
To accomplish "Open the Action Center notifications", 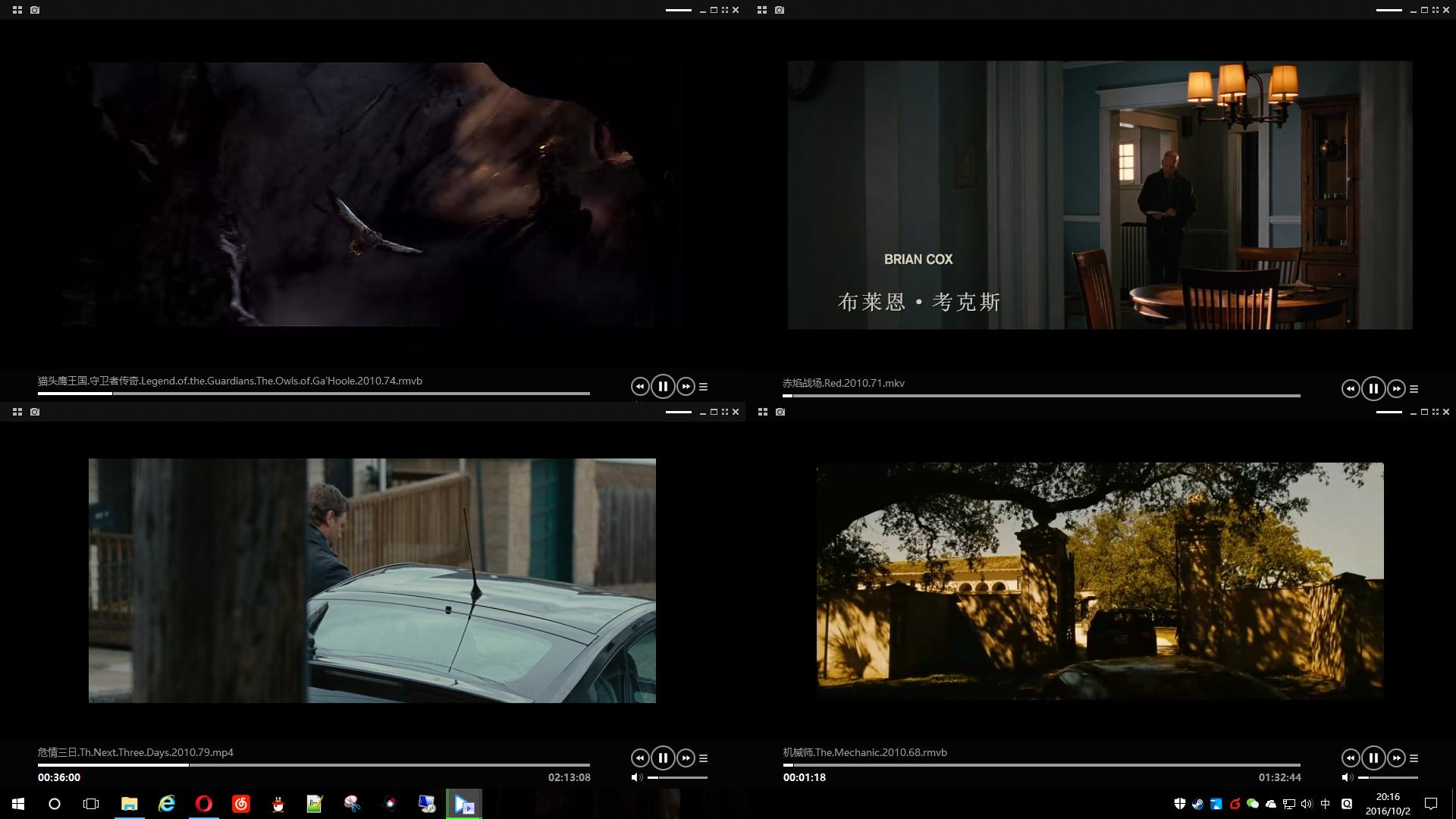I will (1431, 804).
